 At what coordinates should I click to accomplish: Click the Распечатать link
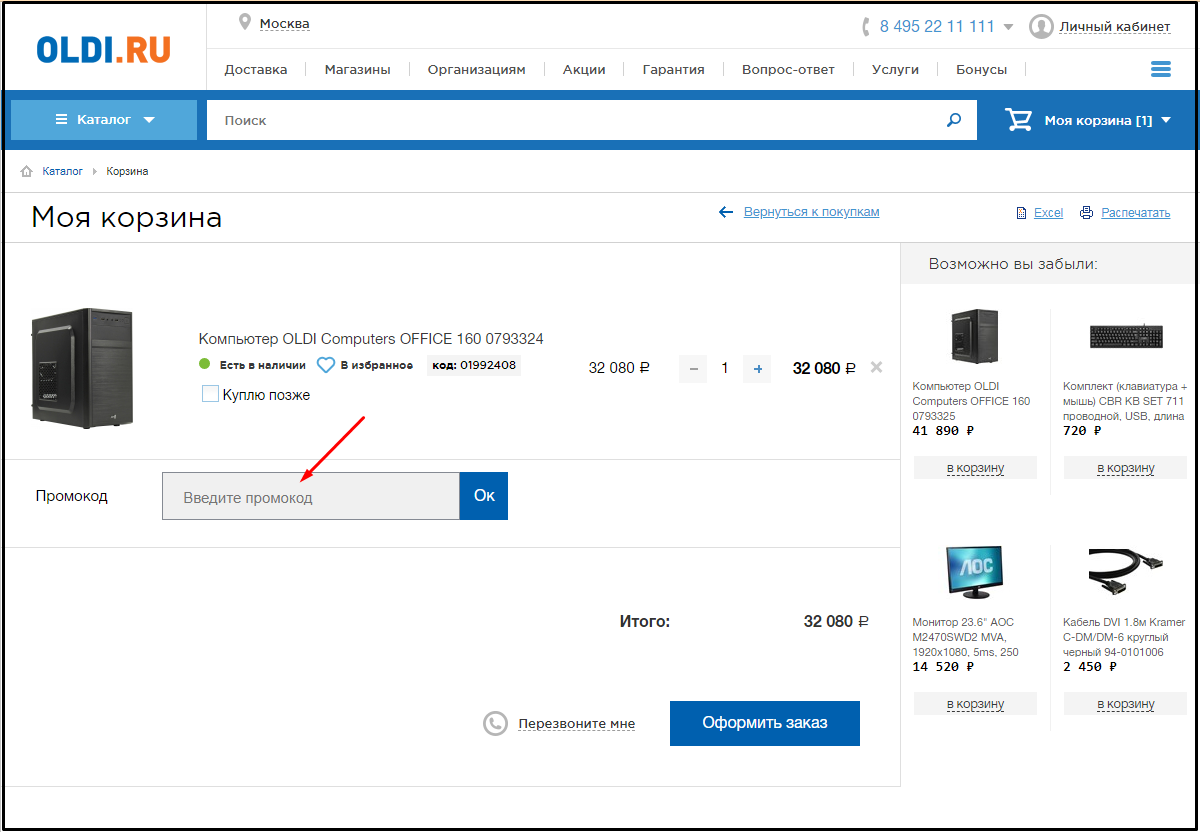[x=1135, y=213]
